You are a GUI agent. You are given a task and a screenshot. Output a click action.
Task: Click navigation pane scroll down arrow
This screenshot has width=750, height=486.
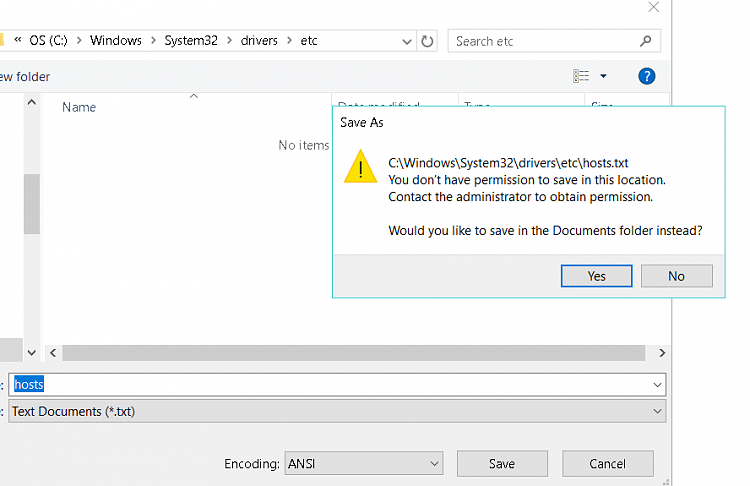click(x=32, y=353)
